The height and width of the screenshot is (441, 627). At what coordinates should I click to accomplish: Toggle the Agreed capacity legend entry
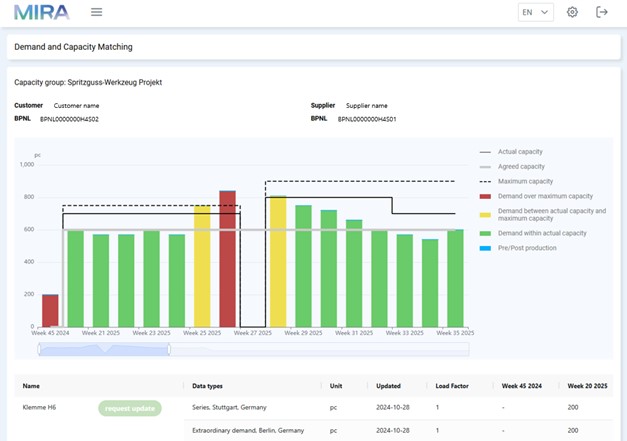pos(512,167)
